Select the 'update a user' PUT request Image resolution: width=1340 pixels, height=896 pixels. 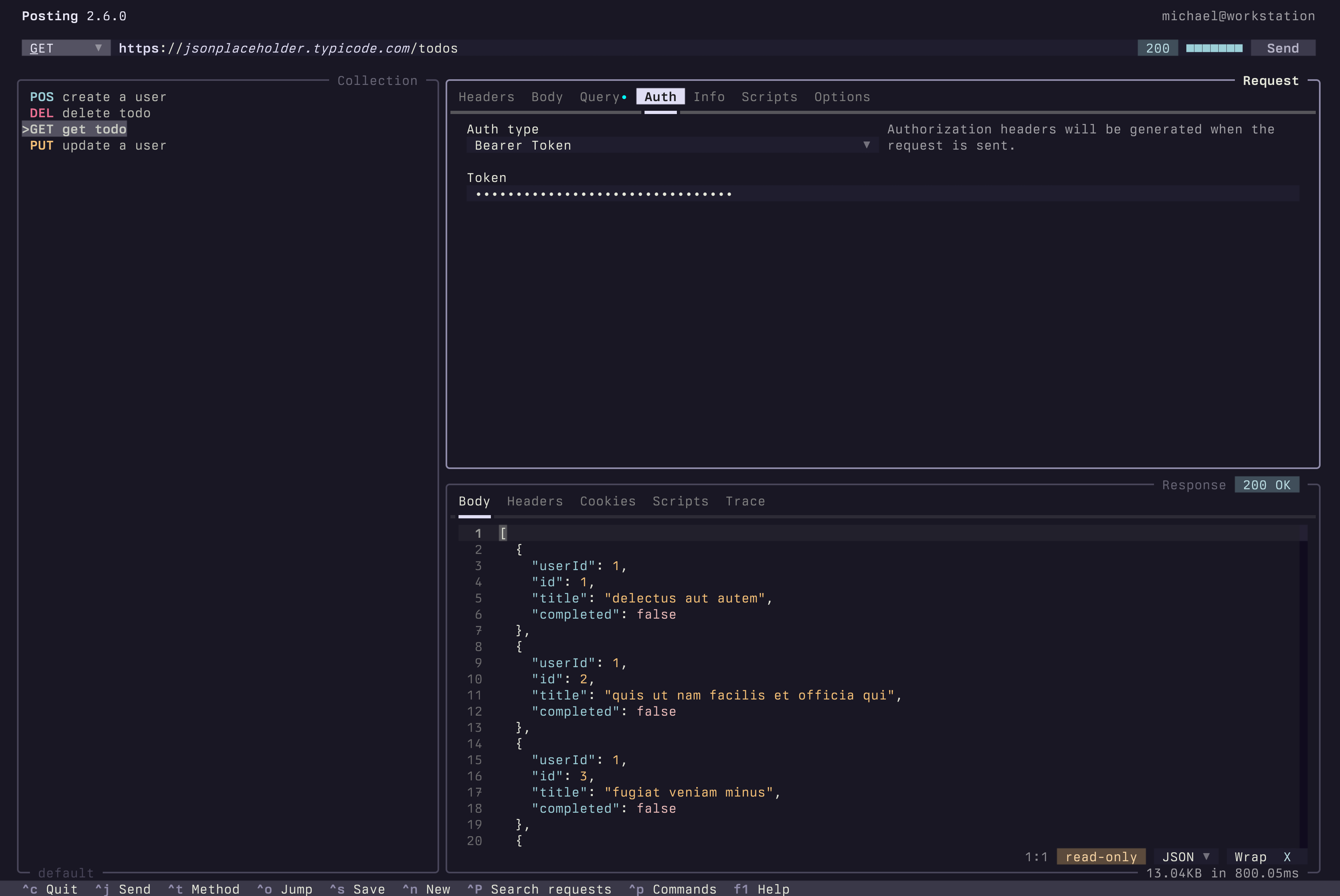click(x=98, y=145)
